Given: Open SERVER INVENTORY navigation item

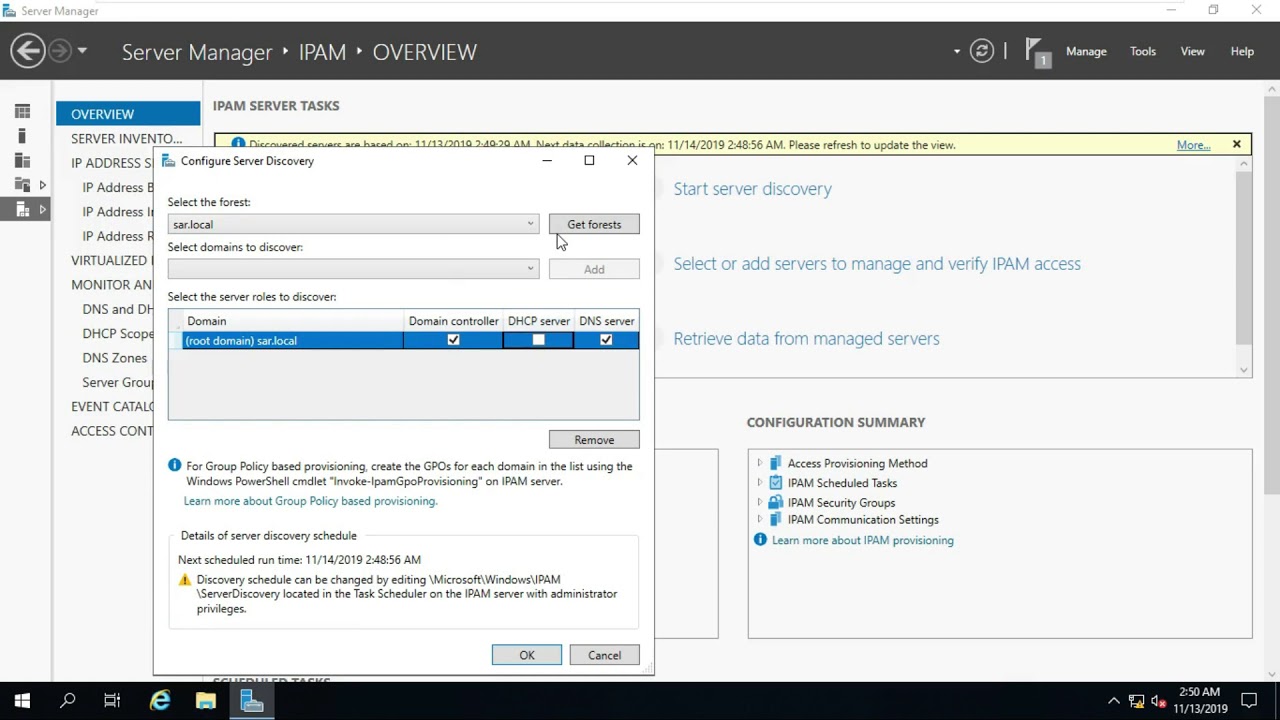Looking at the screenshot, I should (126, 138).
